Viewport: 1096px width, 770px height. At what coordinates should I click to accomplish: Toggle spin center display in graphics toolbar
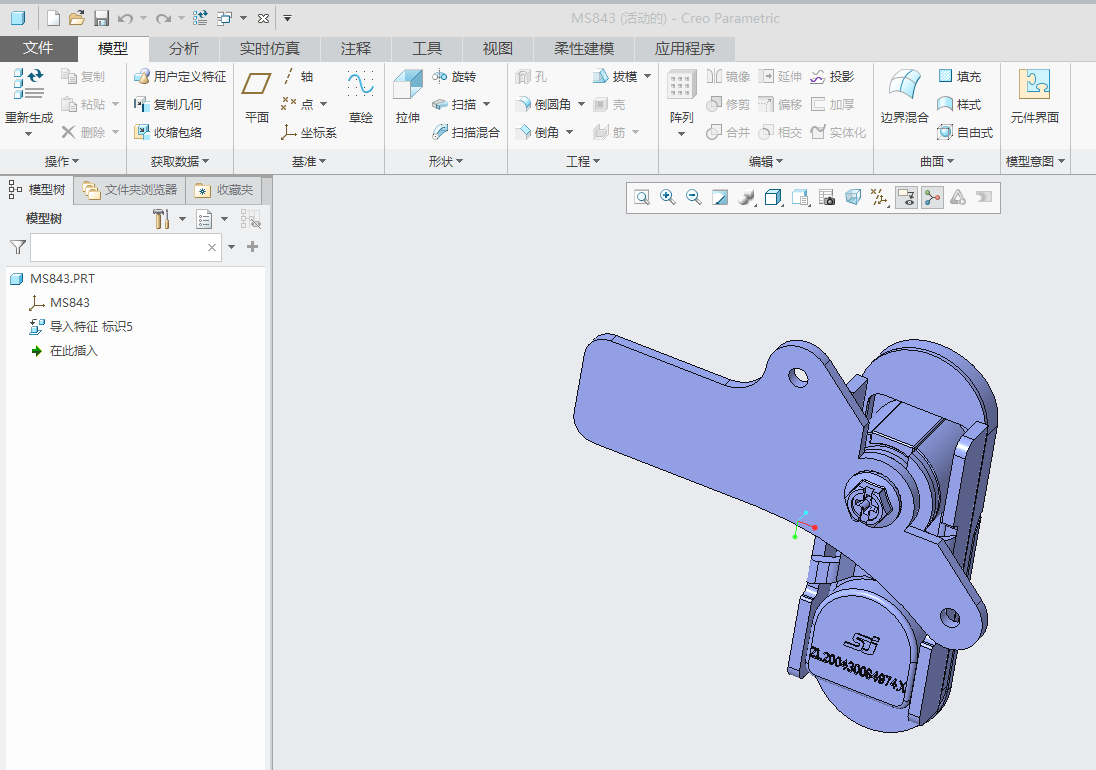[x=932, y=198]
